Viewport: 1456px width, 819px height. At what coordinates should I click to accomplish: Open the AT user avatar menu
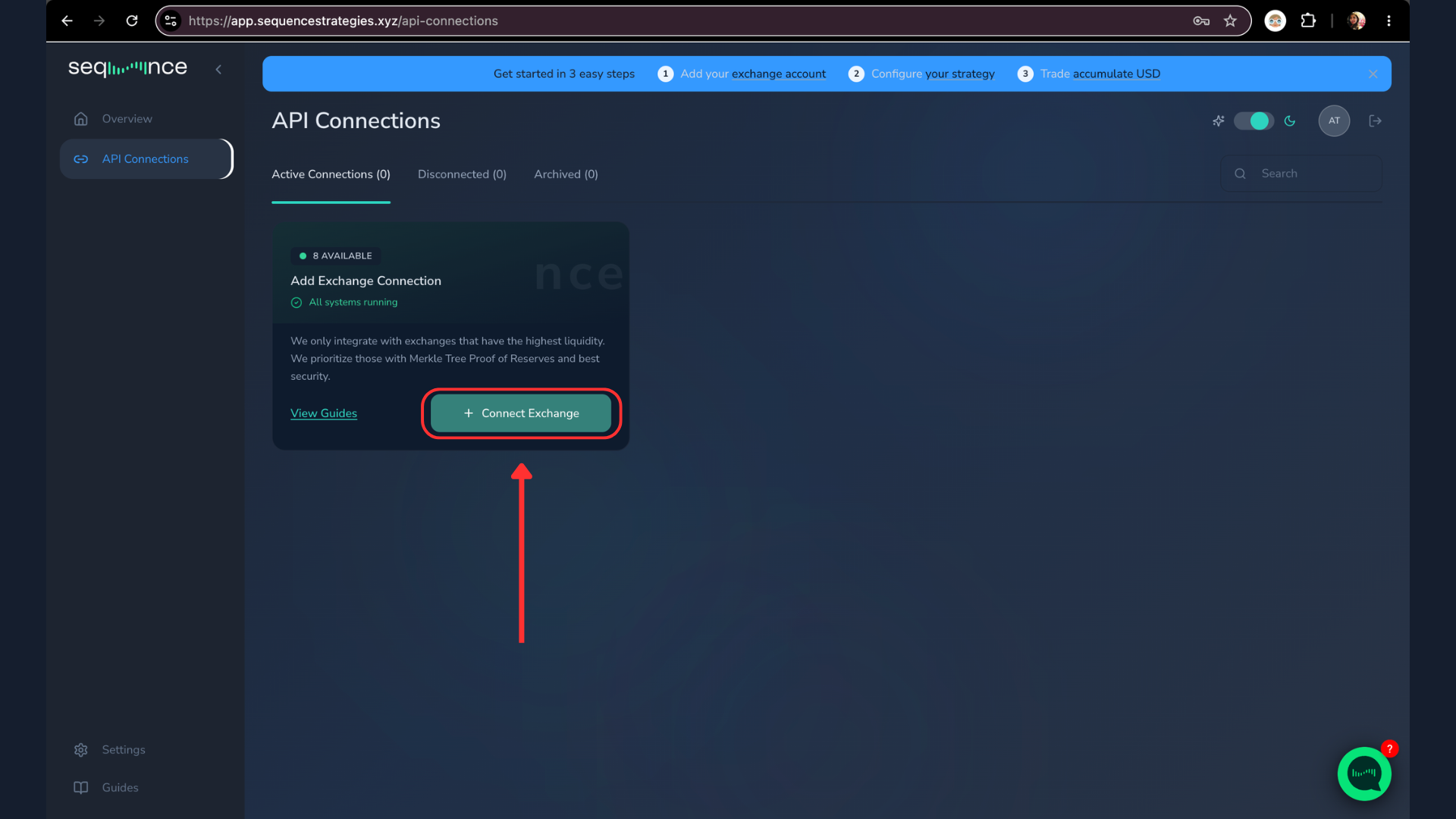[x=1334, y=121]
